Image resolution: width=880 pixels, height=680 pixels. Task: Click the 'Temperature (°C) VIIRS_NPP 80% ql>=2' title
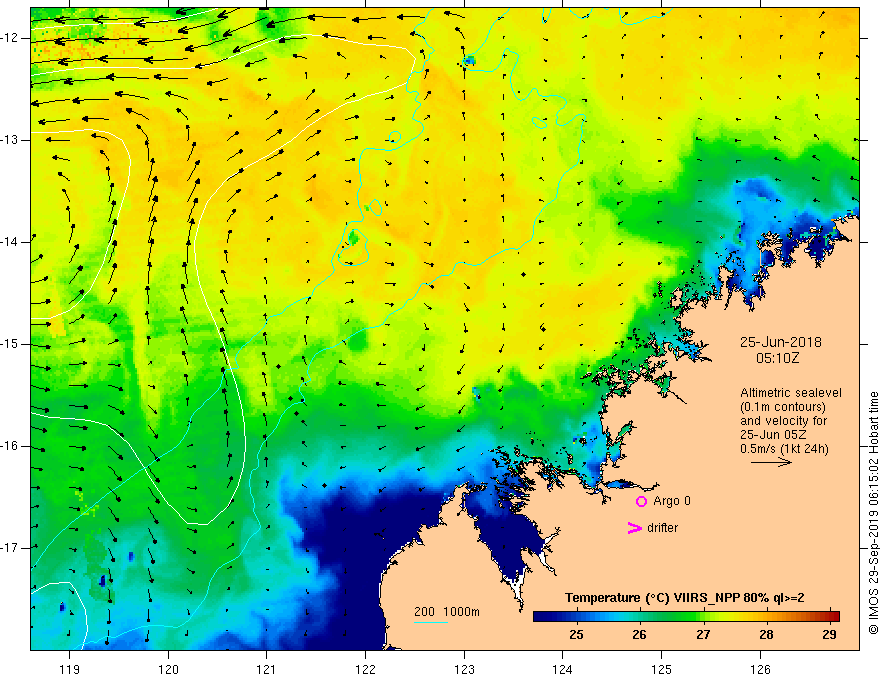[x=684, y=598]
